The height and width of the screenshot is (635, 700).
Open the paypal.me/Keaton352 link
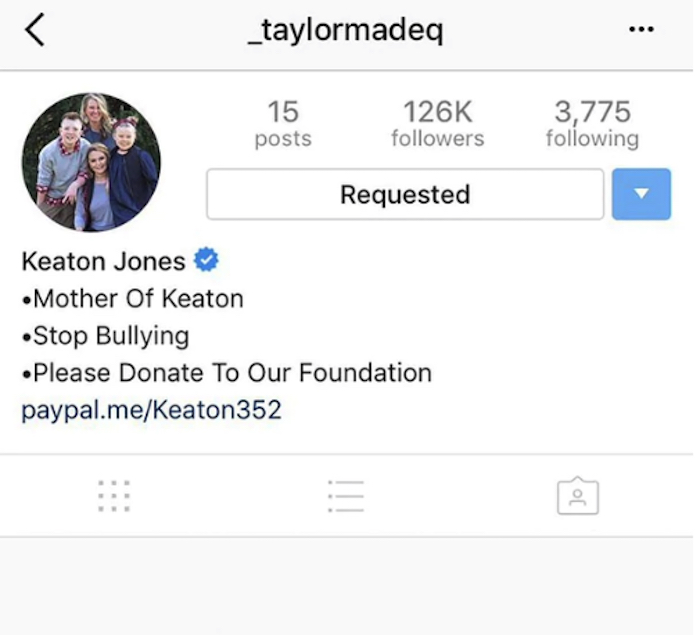151,410
